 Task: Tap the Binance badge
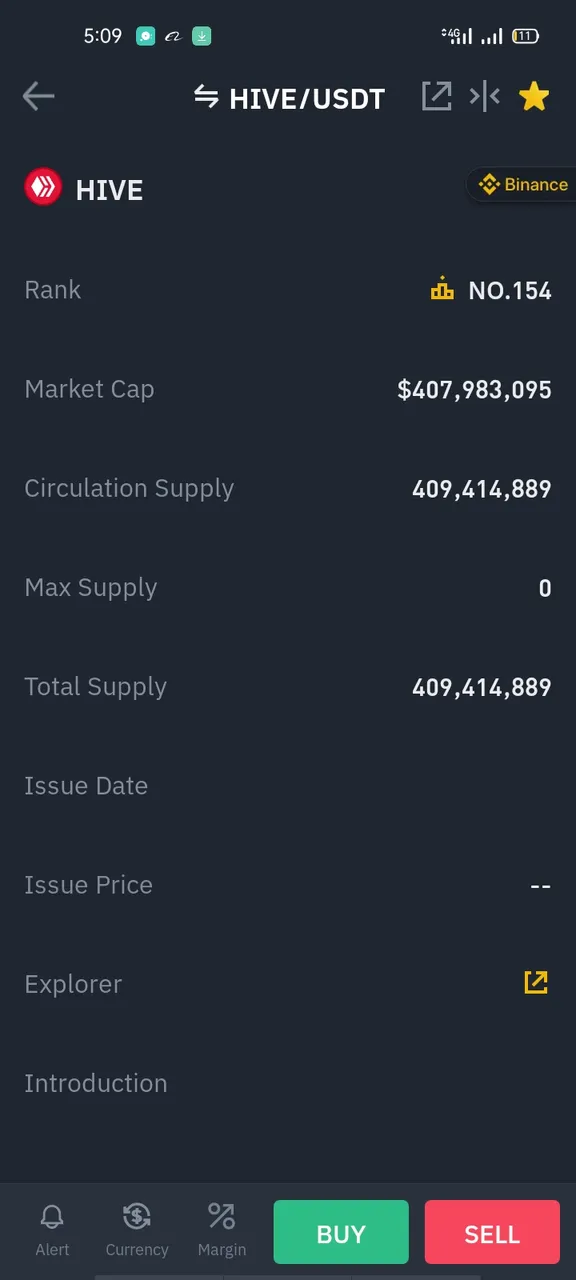click(522, 185)
